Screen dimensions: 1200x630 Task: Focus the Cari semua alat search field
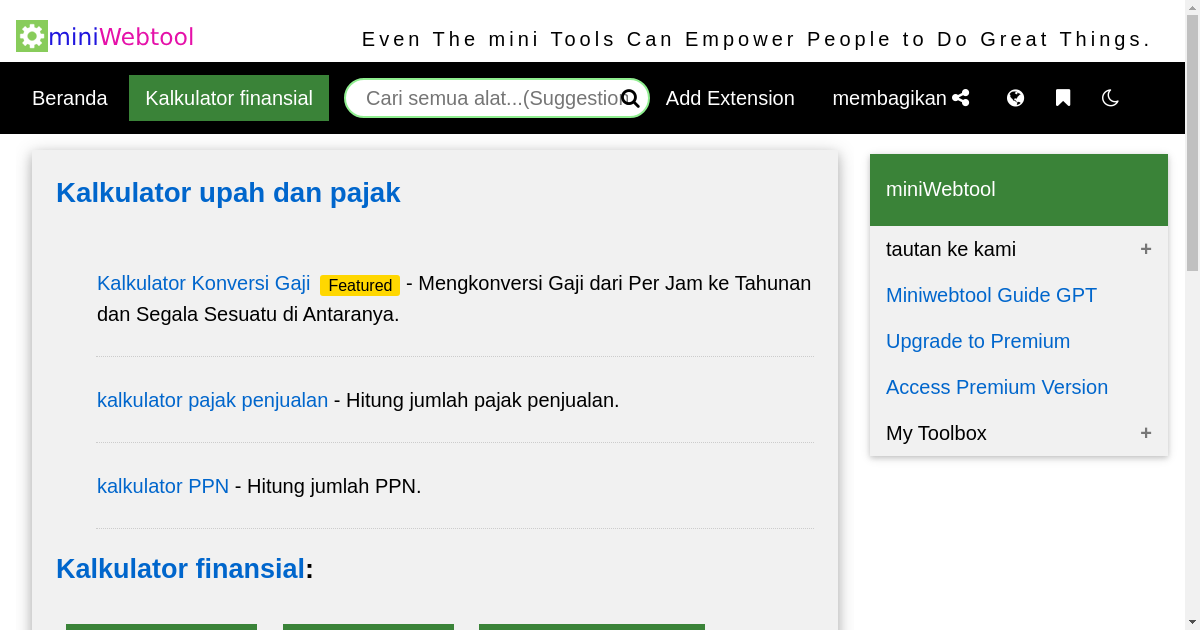pyautogui.click(x=490, y=98)
